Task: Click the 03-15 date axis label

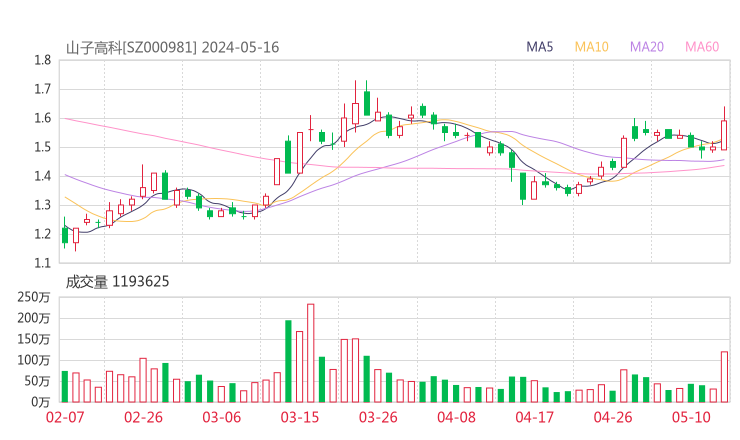Action: [x=300, y=417]
